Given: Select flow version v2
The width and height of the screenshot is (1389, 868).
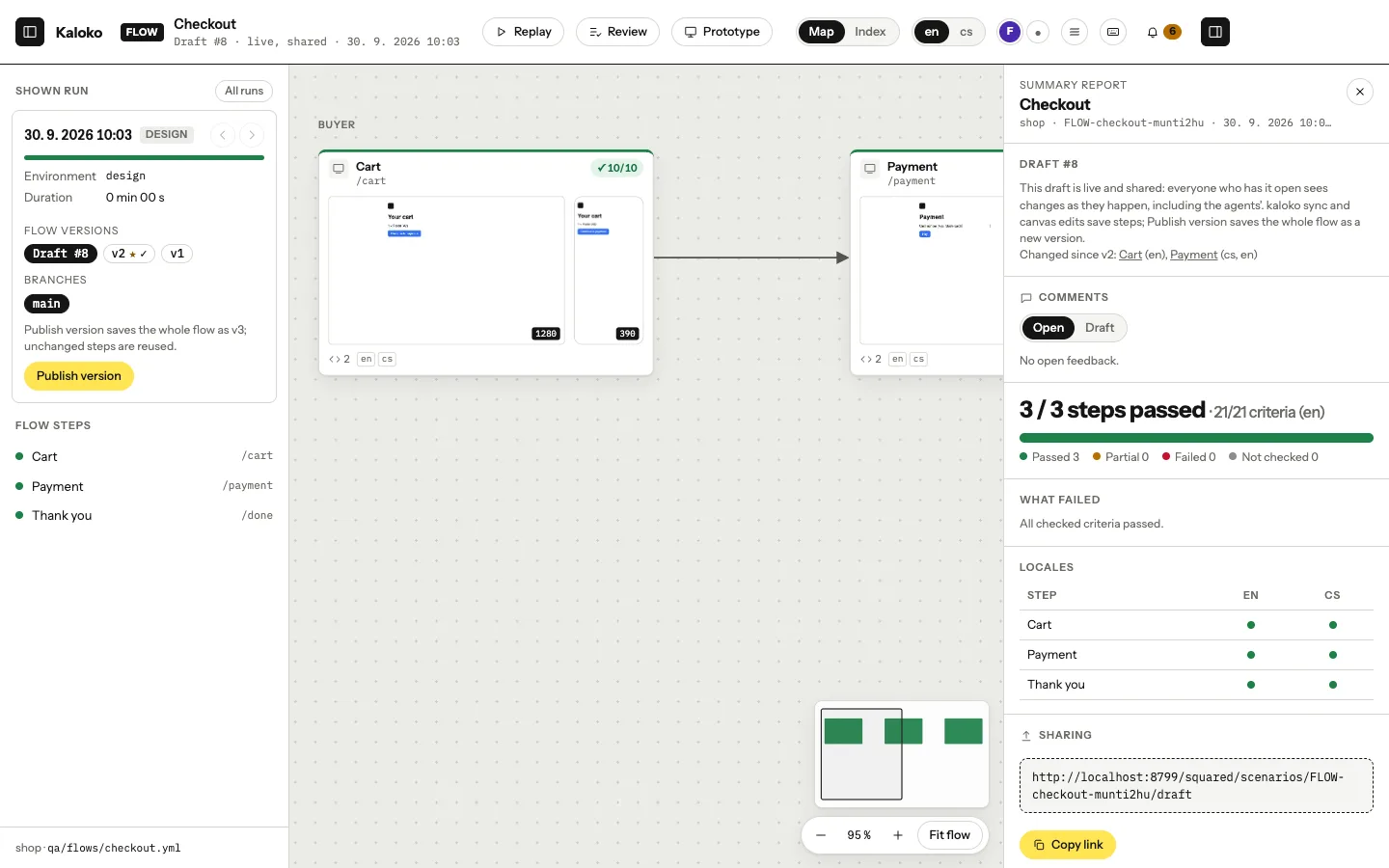Looking at the screenshot, I should (x=129, y=254).
